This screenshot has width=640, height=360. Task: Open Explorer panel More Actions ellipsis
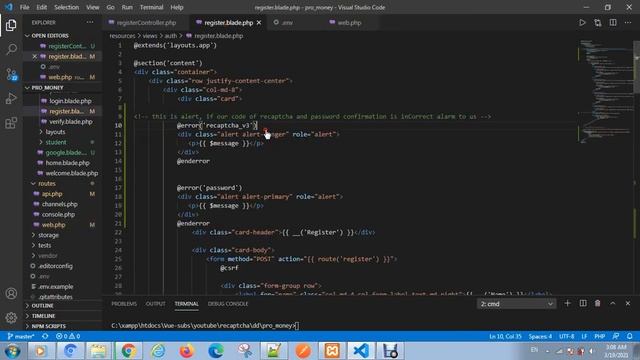[x=89, y=22]
